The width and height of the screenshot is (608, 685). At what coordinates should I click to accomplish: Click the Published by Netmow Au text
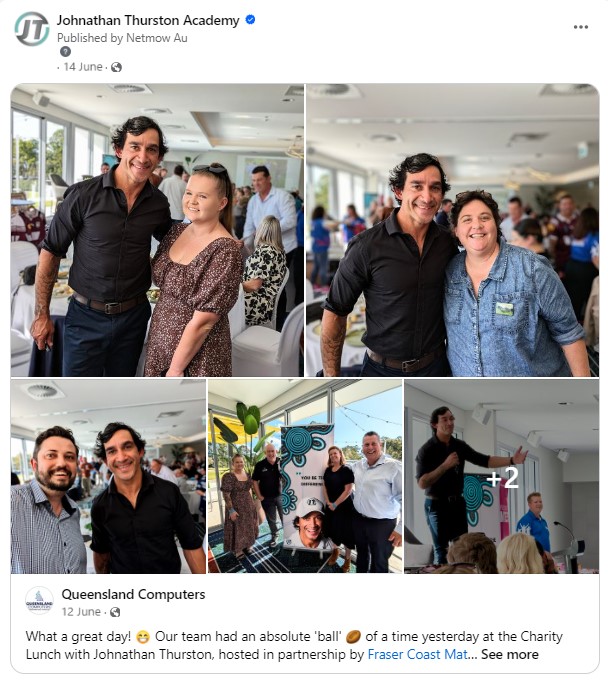point(122,38)
